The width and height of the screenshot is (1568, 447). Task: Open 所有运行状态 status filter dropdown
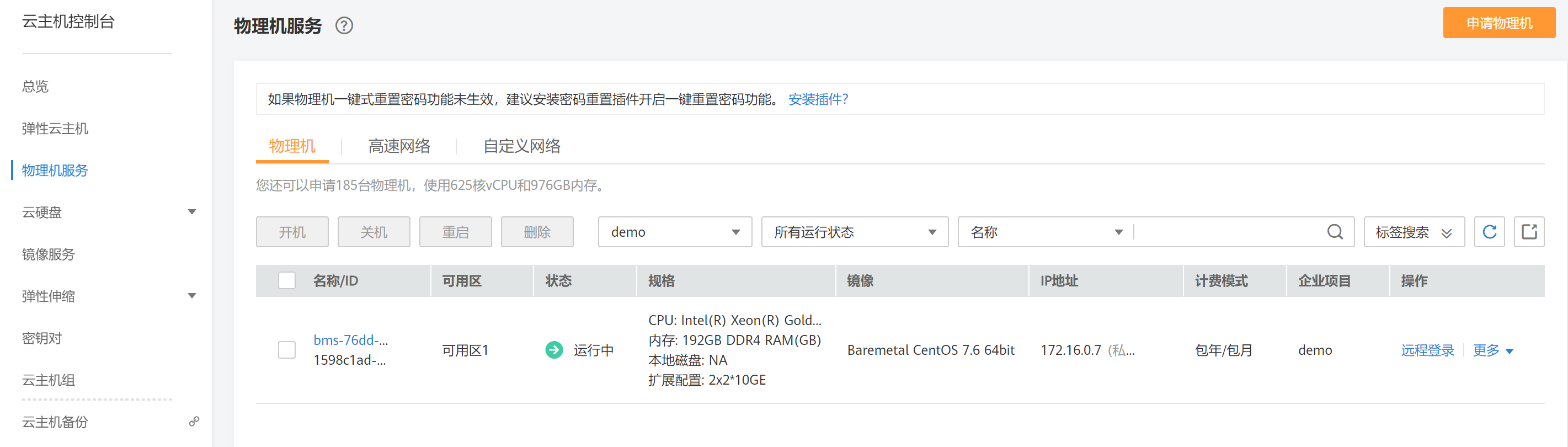pos(855,232)
